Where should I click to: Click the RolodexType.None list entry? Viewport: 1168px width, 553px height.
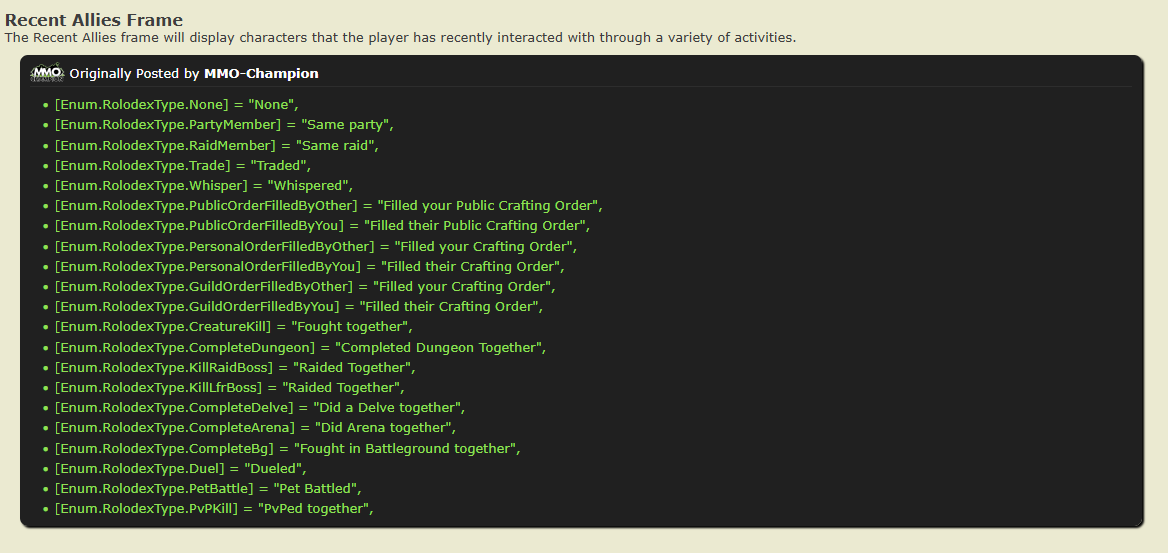(x=176, y=104)
